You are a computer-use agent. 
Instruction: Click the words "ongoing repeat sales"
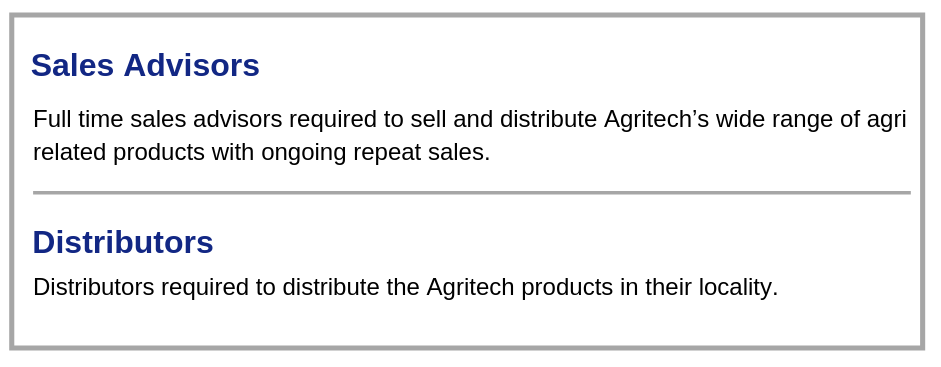pos(376,152)
